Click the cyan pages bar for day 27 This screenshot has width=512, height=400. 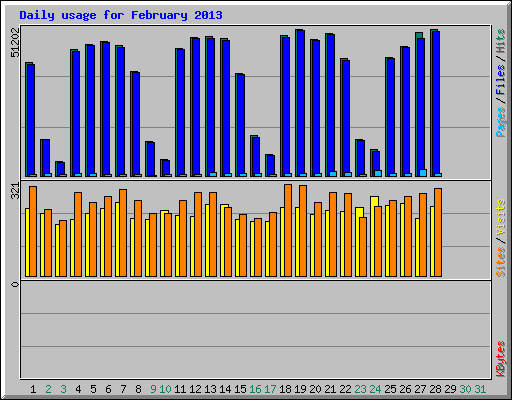[x=423, y=173]
